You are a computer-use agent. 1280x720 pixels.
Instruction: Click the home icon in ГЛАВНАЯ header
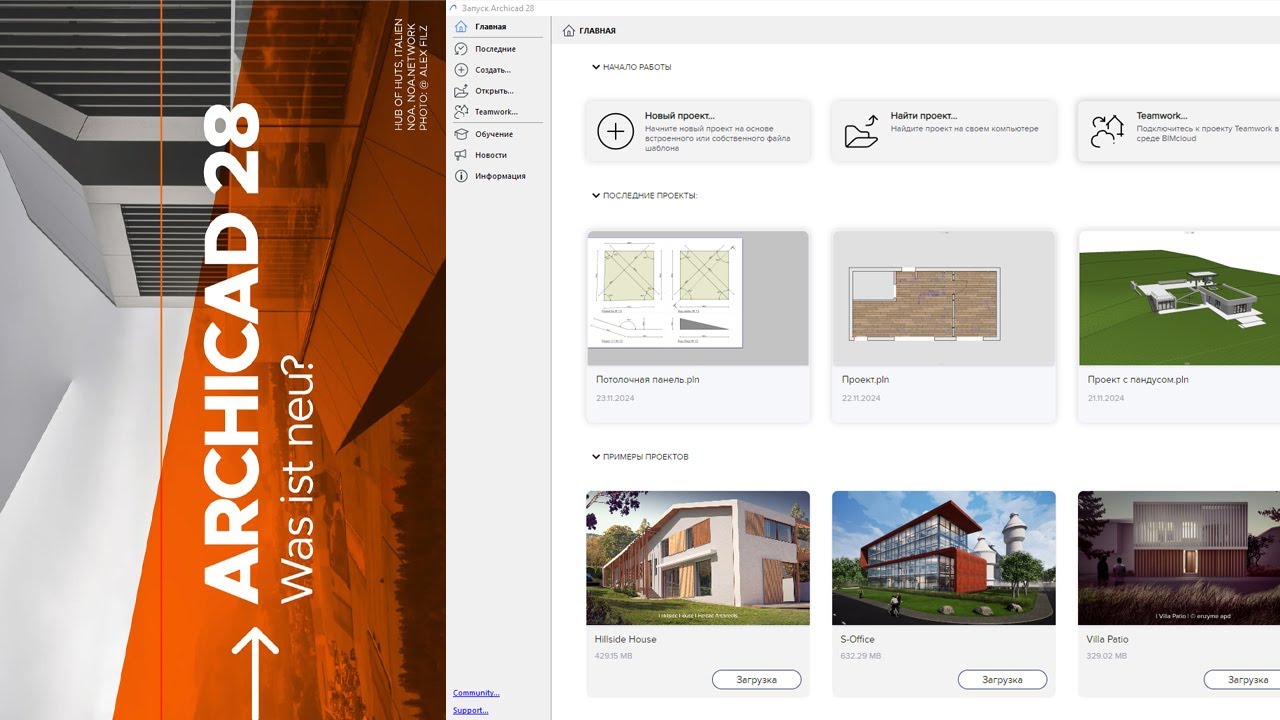click(x=569, y=31)
